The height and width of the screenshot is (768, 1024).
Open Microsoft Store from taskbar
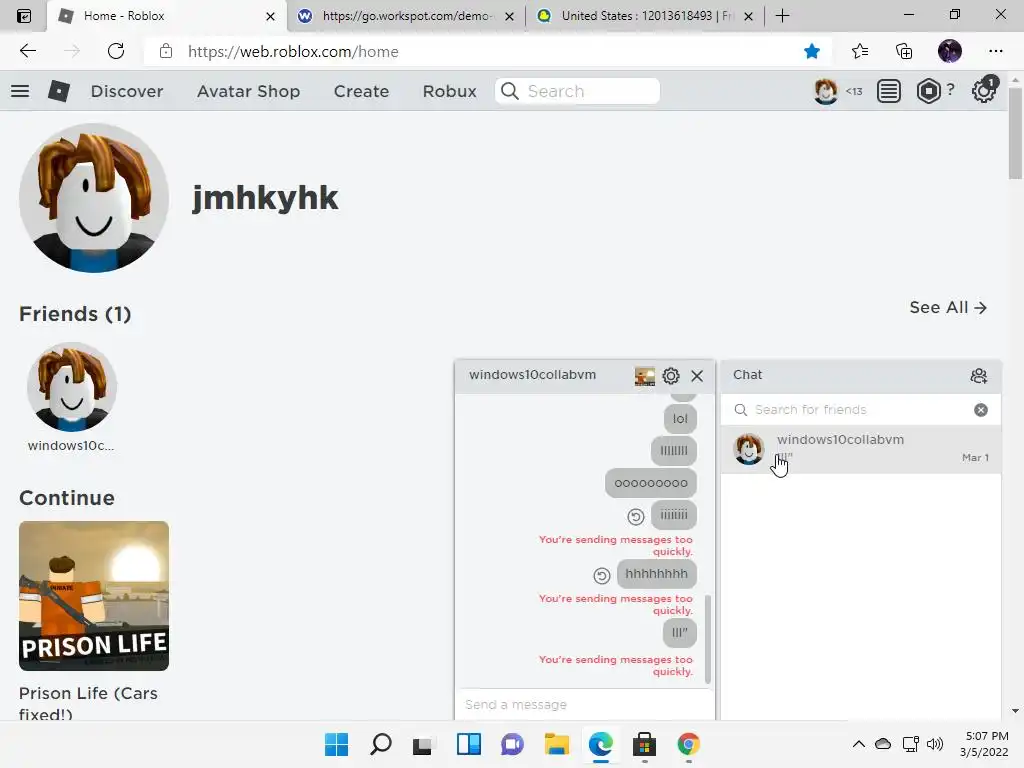[644, 744]
